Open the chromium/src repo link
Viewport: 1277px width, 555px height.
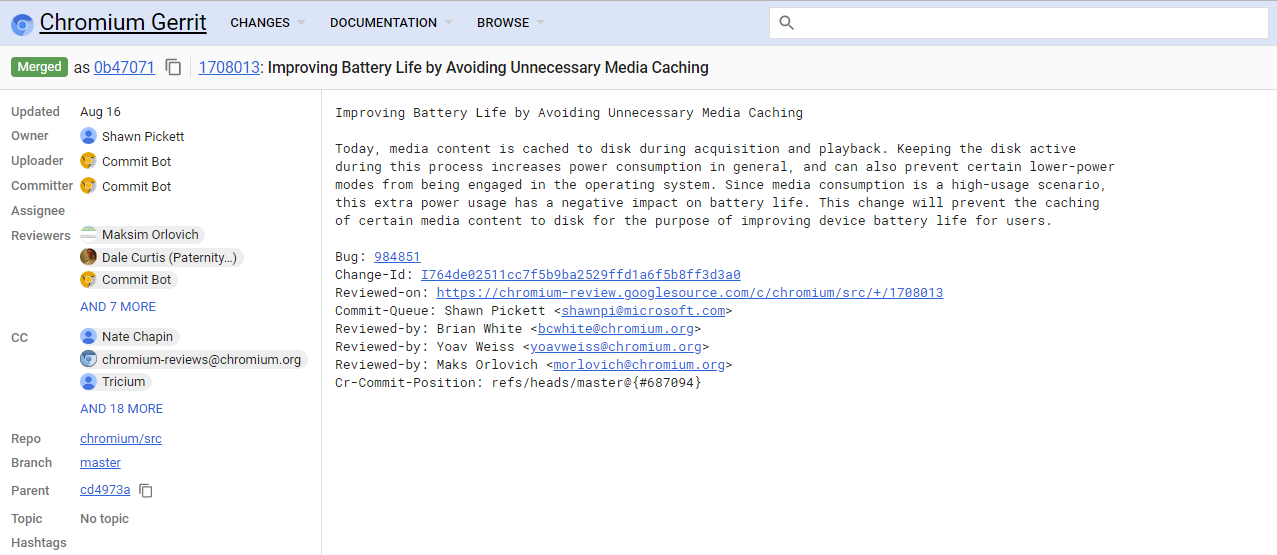(x=121, y=439)
